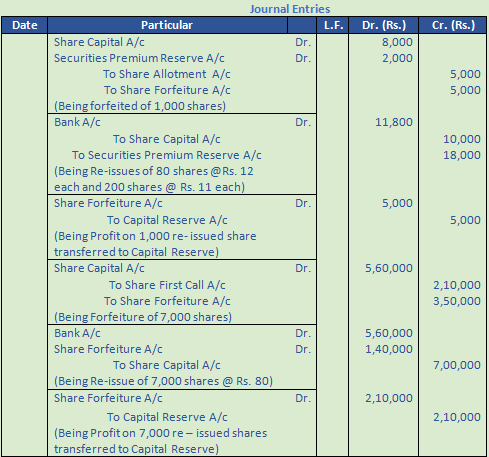This screenshot has width=489, height=457.
Task: Select the 2,10,000 Share Forfeiture debit amount
Action: click(x=389, y=398)
